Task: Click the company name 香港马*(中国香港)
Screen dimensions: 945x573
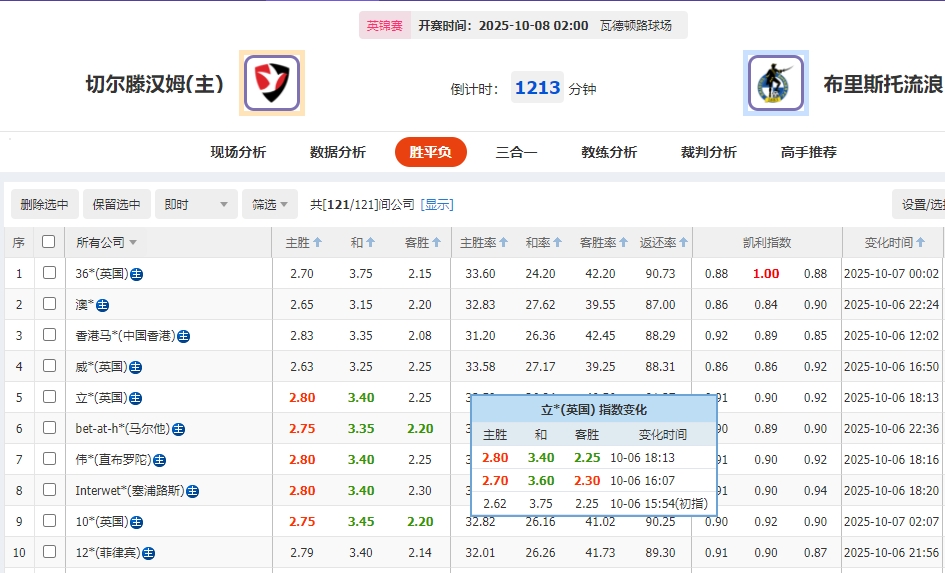Action: pyautogui.click(x=125, y=336)
